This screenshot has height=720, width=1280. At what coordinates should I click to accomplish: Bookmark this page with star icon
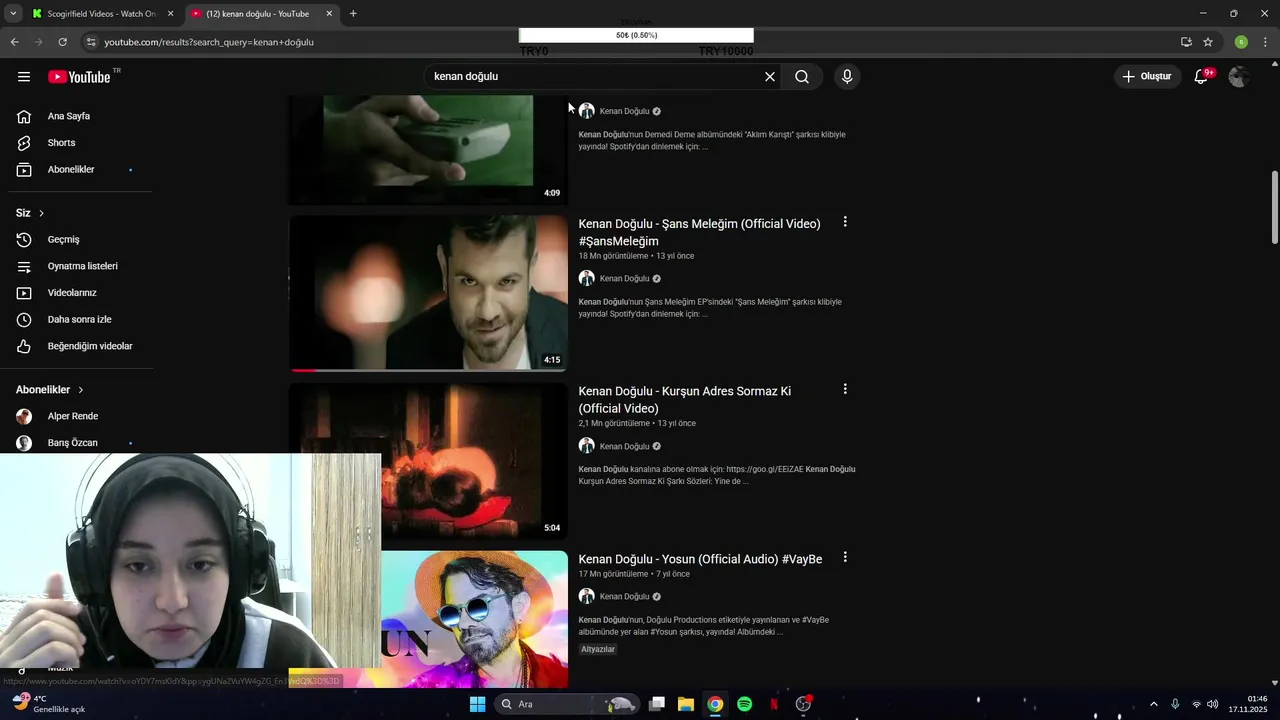tap(1208, 42)
